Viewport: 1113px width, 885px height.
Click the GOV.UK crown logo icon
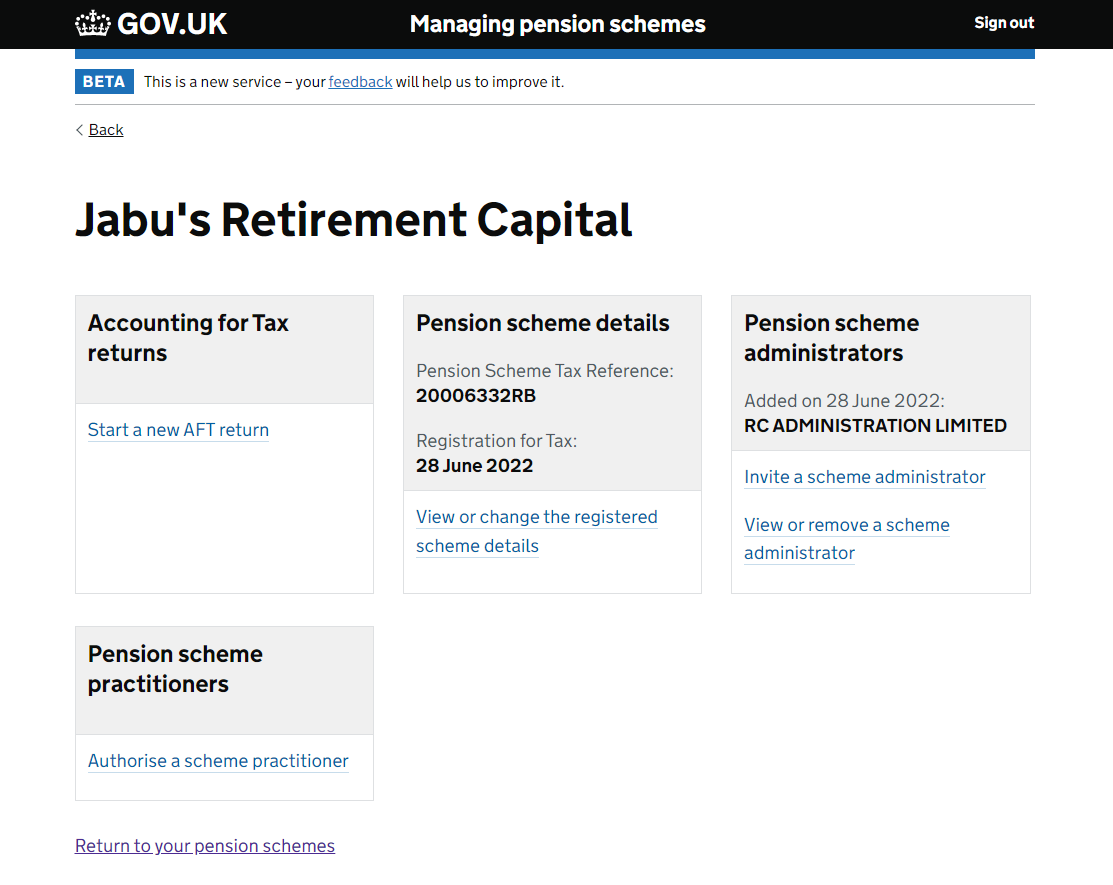coord(93,23)
